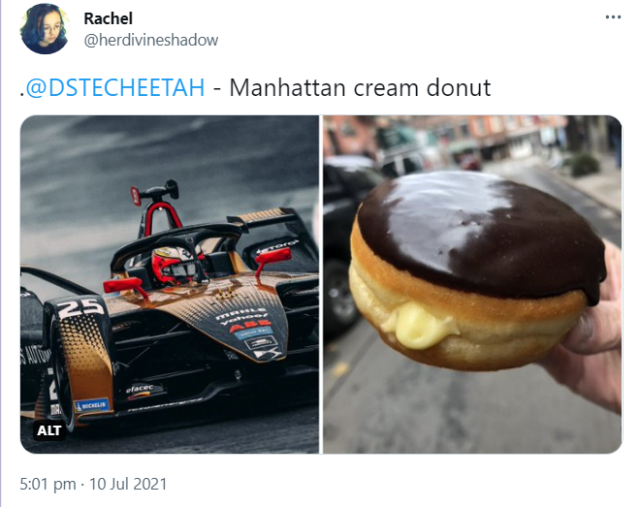640x507 pixels.
Task: Open the chocolate donut photo
Action: tap(473, 285)
